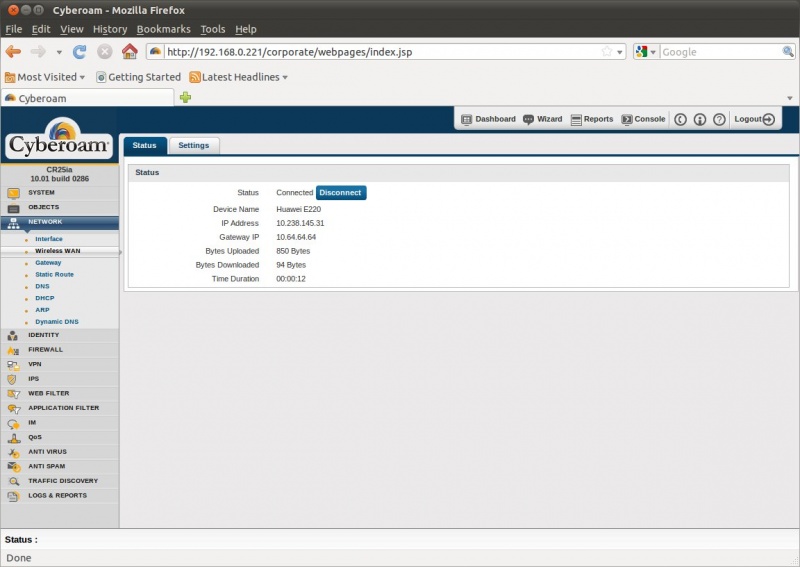The width and height of the screenshot is (800, 567).
Task: Click the browser back arrow
Action: point(13,52)
